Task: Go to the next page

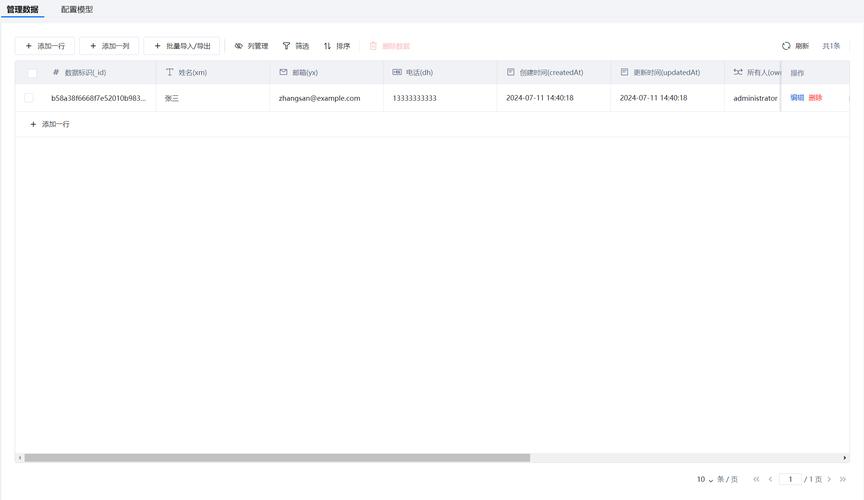Action: pyautogui.click(x=829, y=479)
